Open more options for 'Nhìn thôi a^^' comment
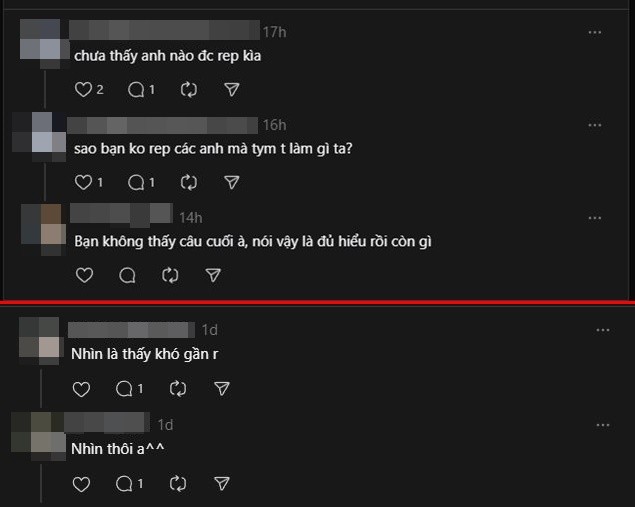This screenshot has height=507, width=635. [x=602, y=425]
